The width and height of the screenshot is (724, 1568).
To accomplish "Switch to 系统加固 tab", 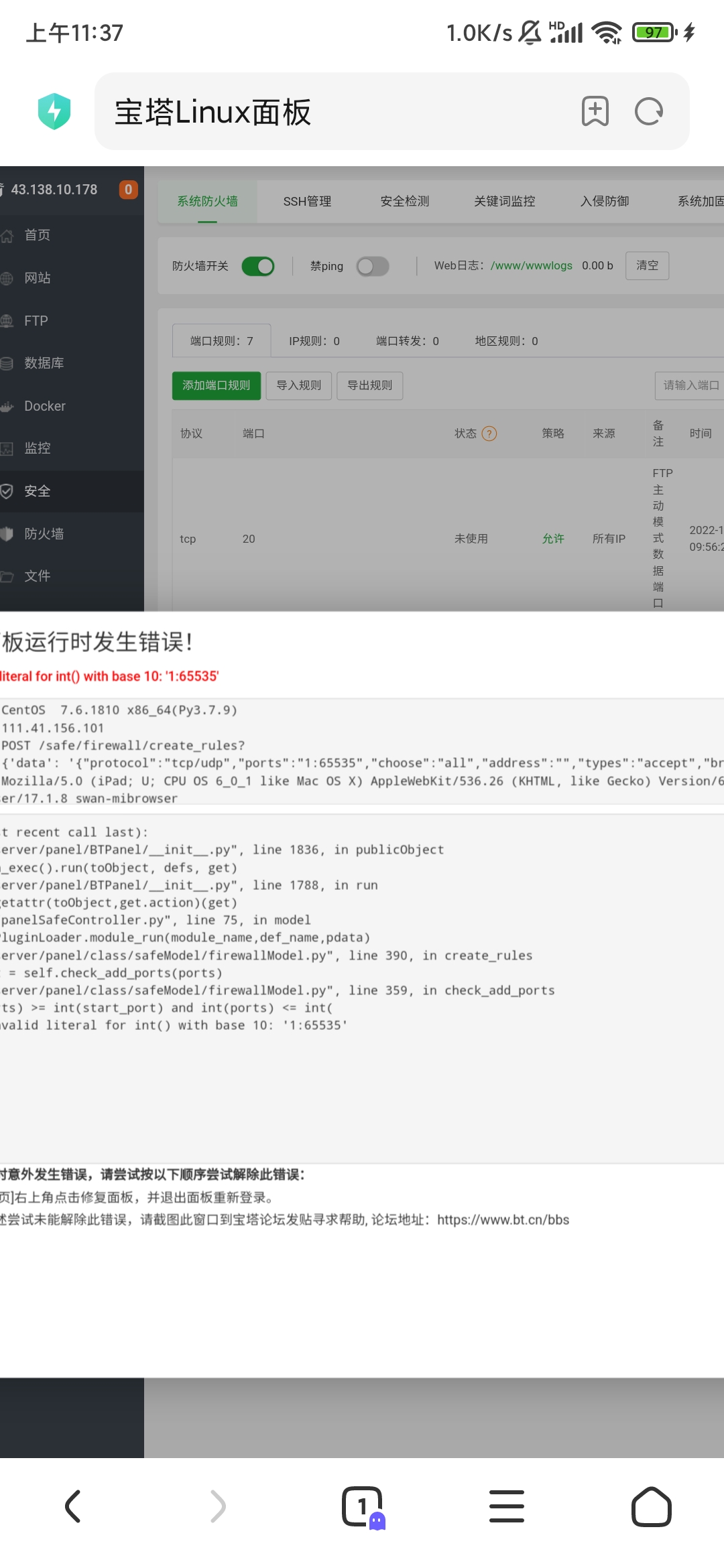I will coord(701,201).
